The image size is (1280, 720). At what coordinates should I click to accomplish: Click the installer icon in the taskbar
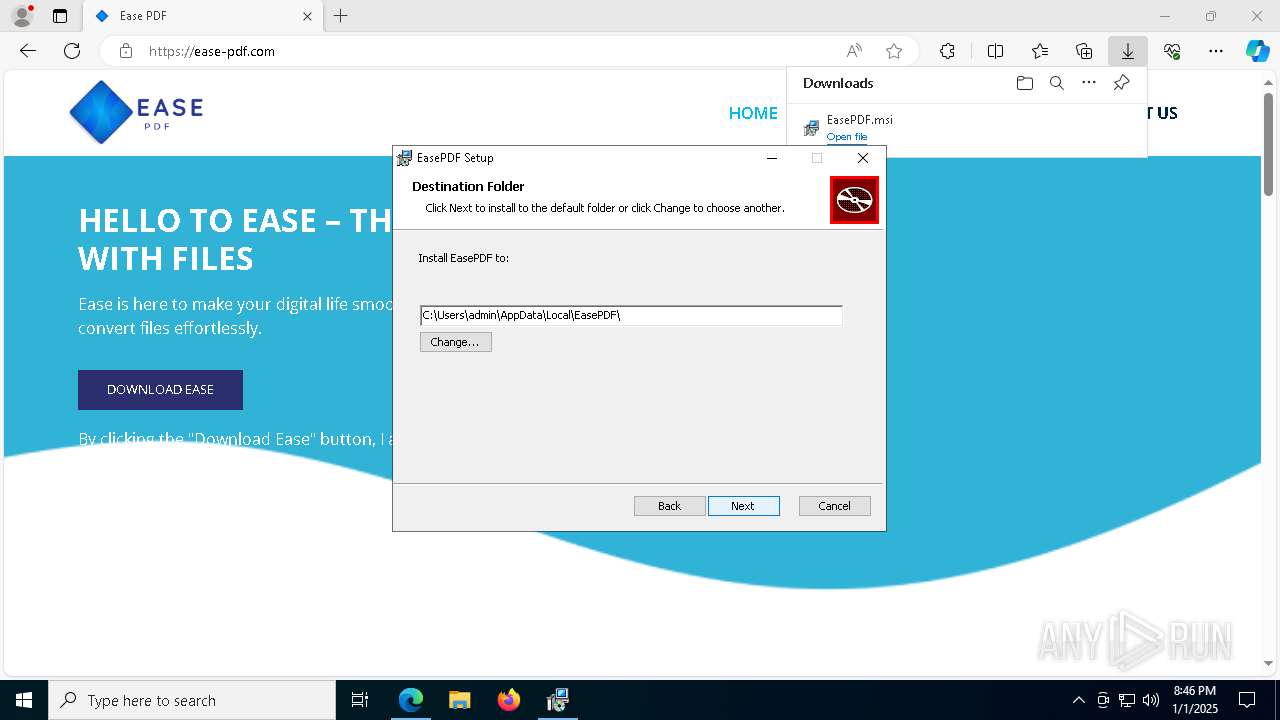[x=558, y=700]
